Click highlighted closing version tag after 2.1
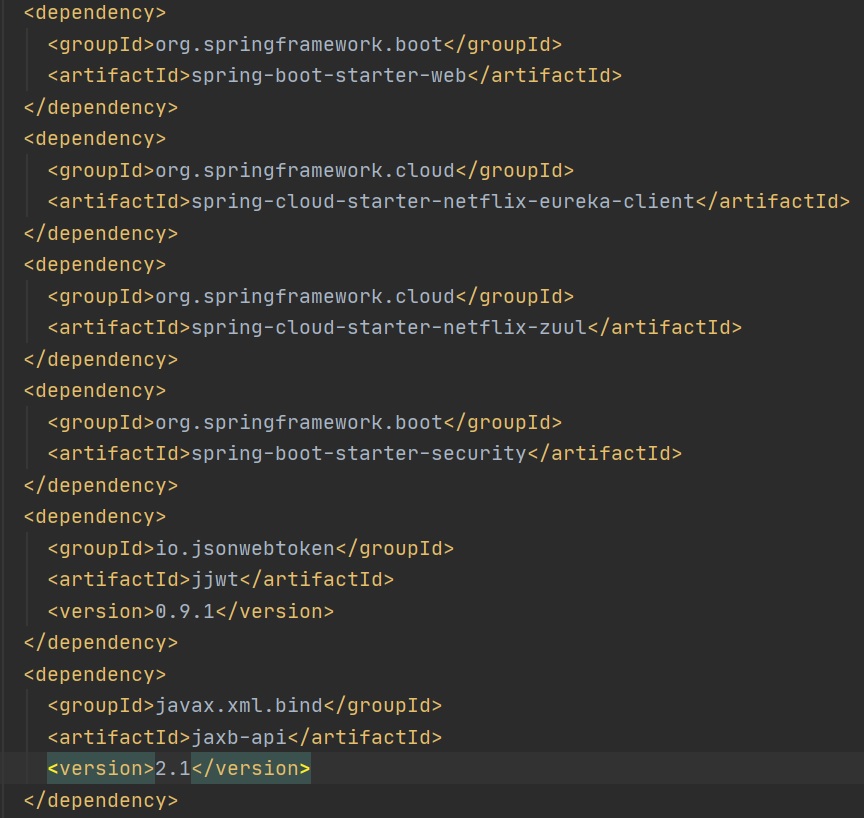Screen dimensions: 864x818 pyautogui.click(x=250, y=768)
